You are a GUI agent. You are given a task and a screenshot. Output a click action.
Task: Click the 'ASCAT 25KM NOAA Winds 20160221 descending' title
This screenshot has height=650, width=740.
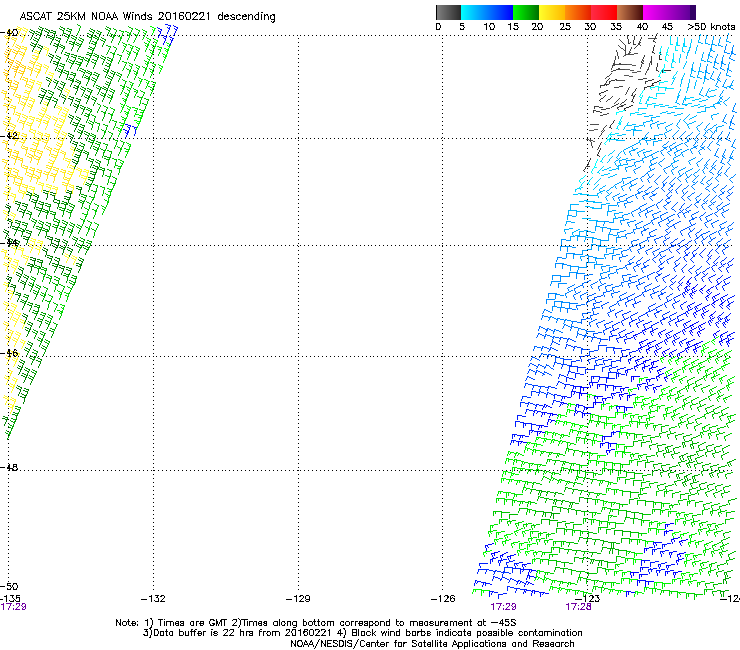[x=147, y=16]
